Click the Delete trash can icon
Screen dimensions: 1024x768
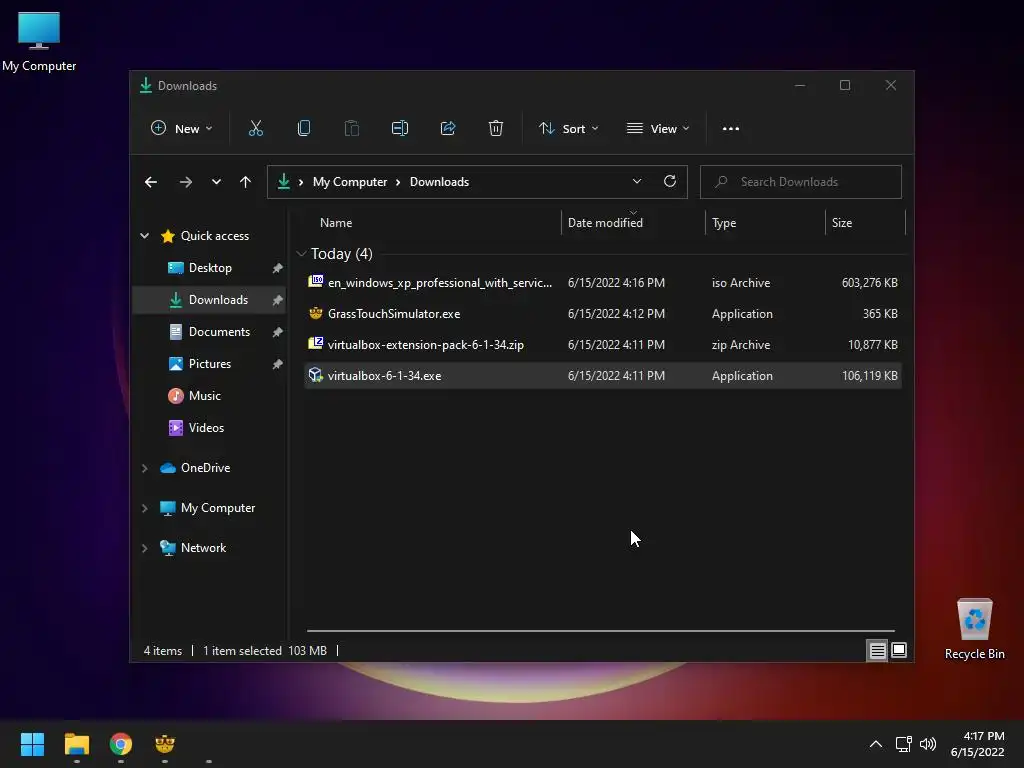pos(496,128)
